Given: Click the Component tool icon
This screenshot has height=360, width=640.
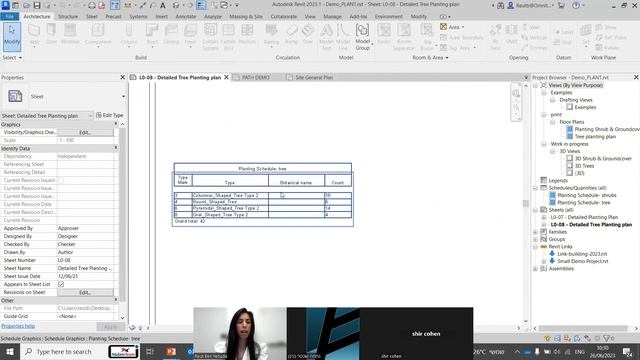Looking at the screenshot, I should point(98,30).
